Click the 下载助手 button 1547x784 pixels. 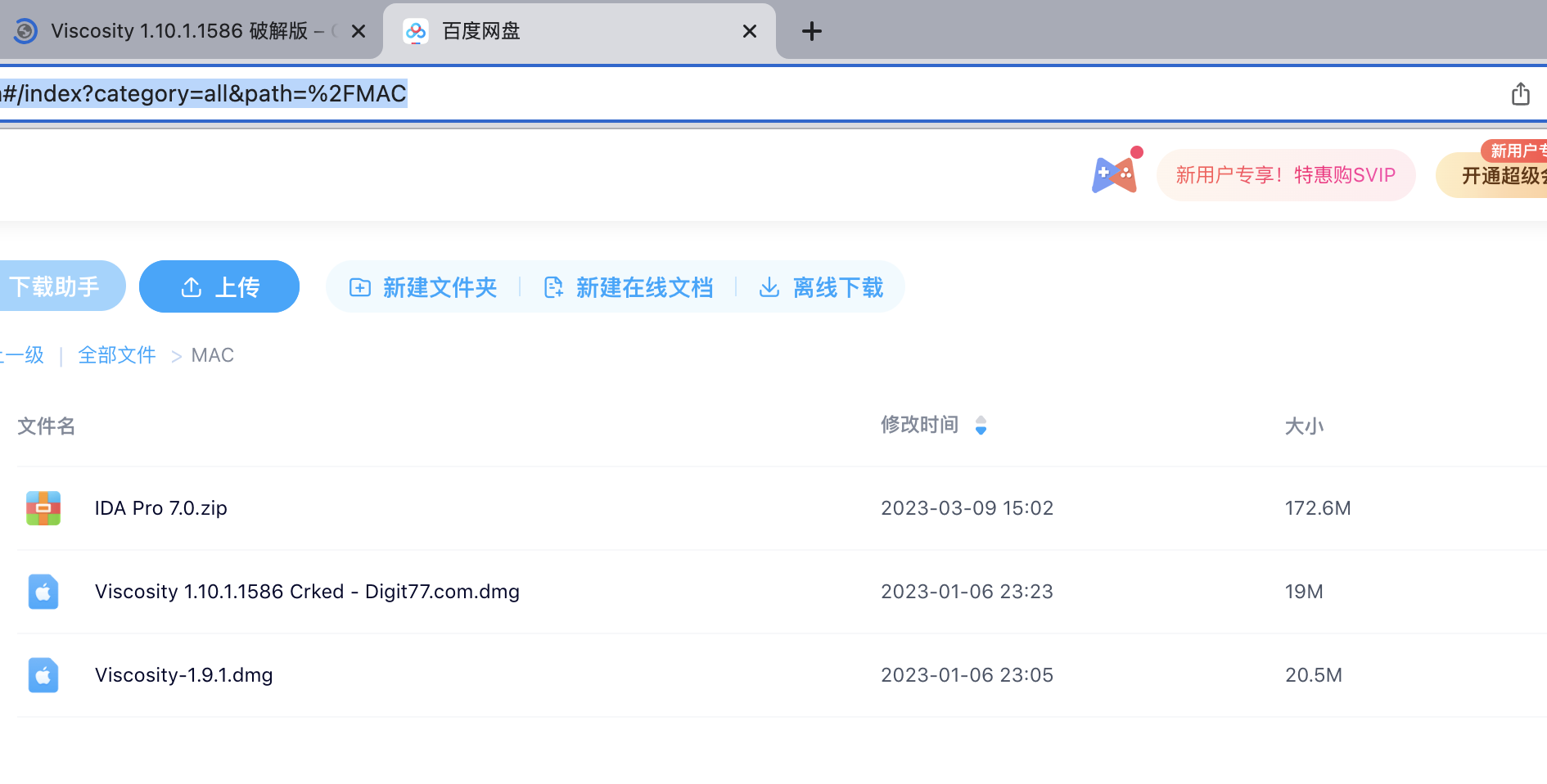pyautogui.click(x=56, y=286)
